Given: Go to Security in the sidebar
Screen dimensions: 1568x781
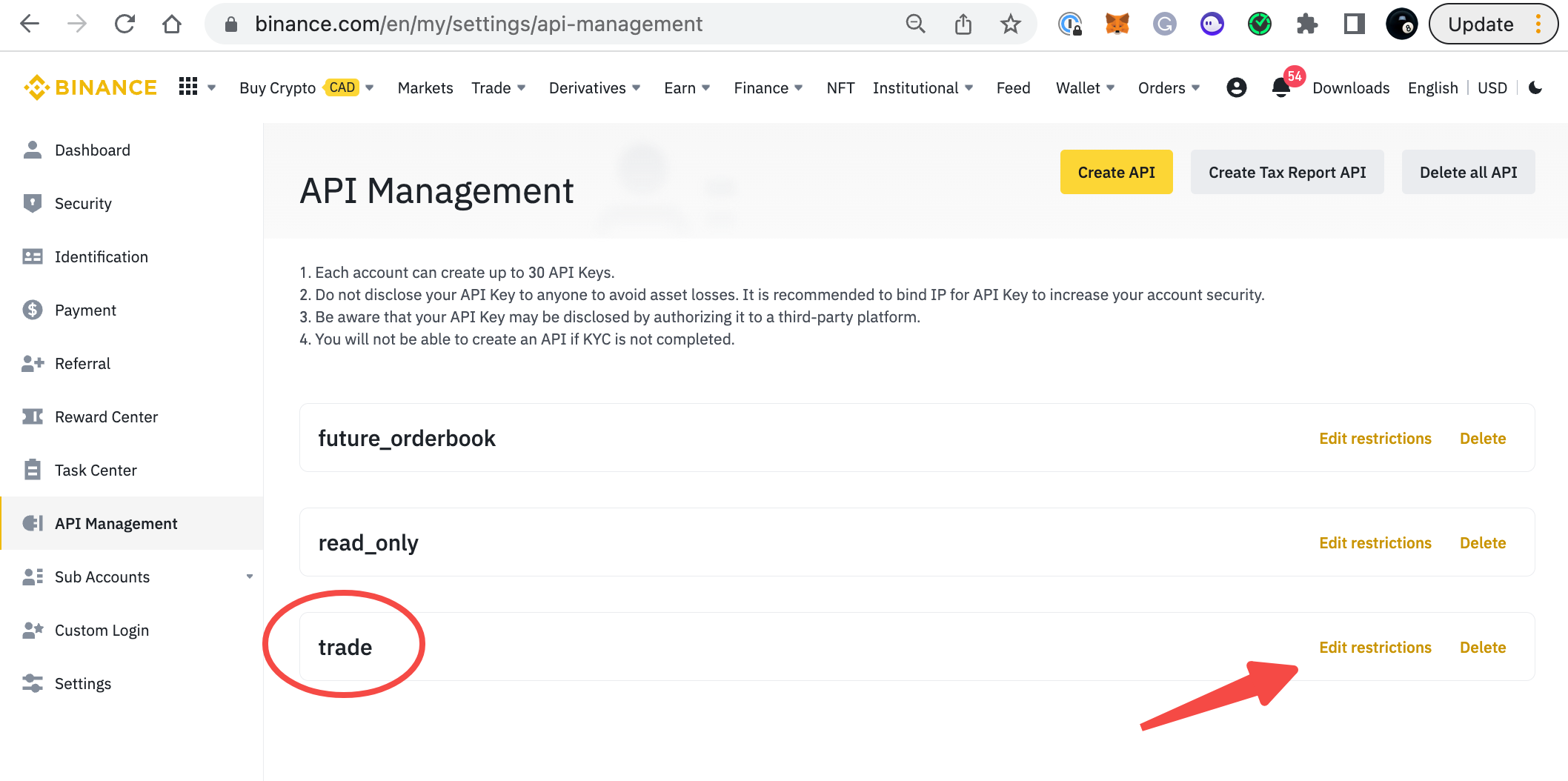Looking at the screenshot, I should [x=83, y=203].
